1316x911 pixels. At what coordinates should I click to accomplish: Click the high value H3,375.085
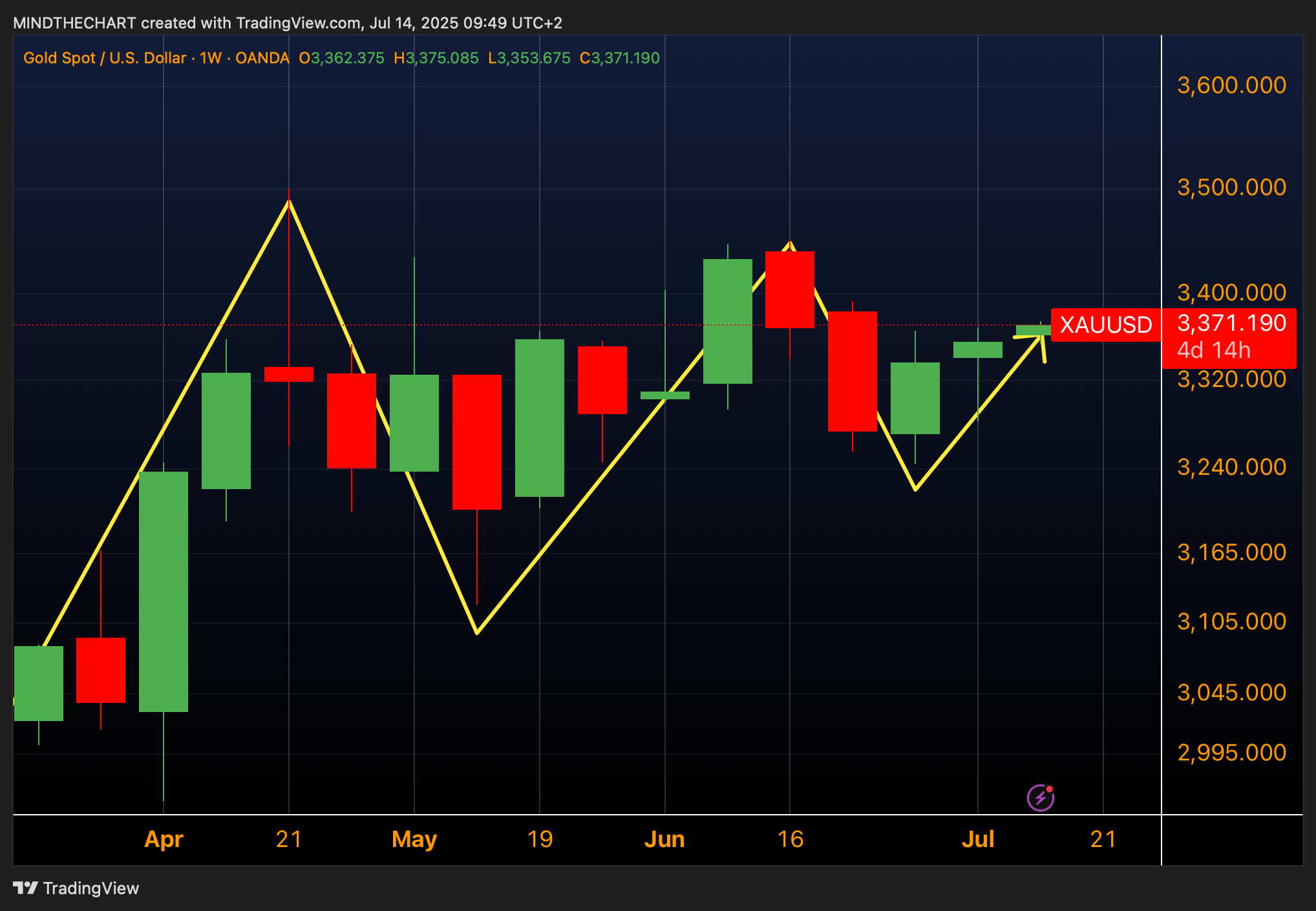click(x=436, y=58)
